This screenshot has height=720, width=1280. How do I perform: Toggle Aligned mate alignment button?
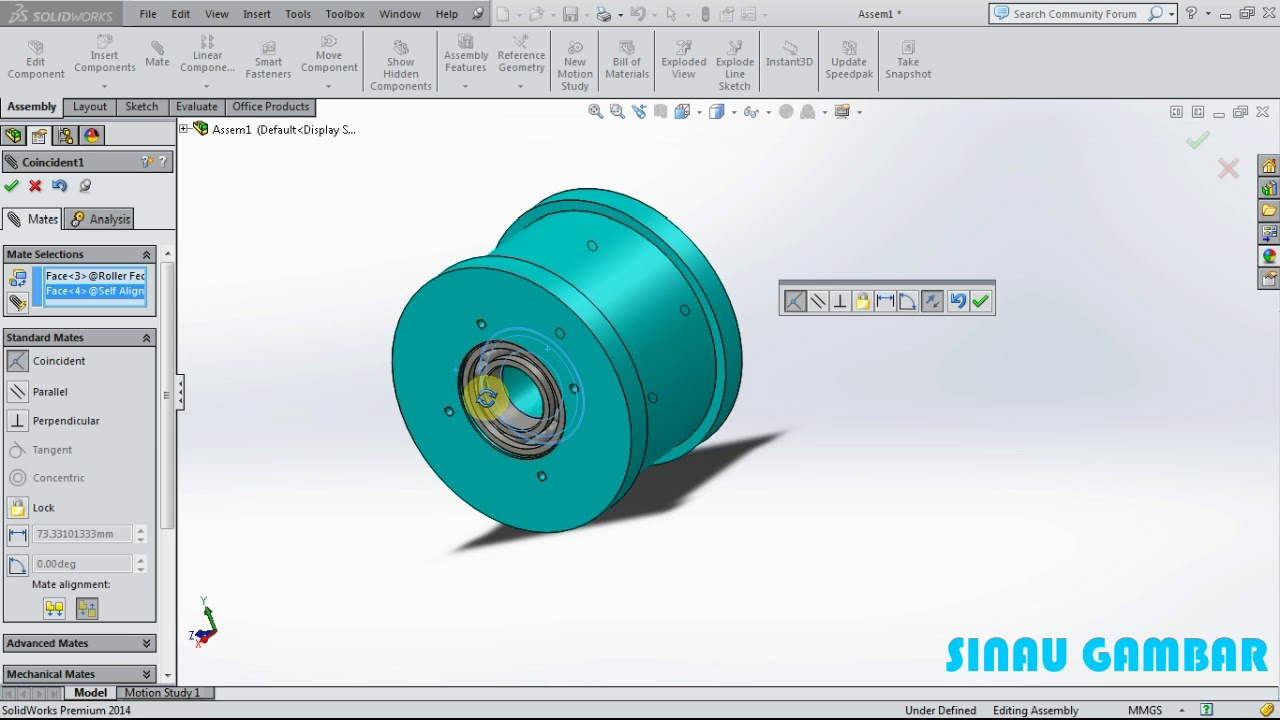click(54, 608)
